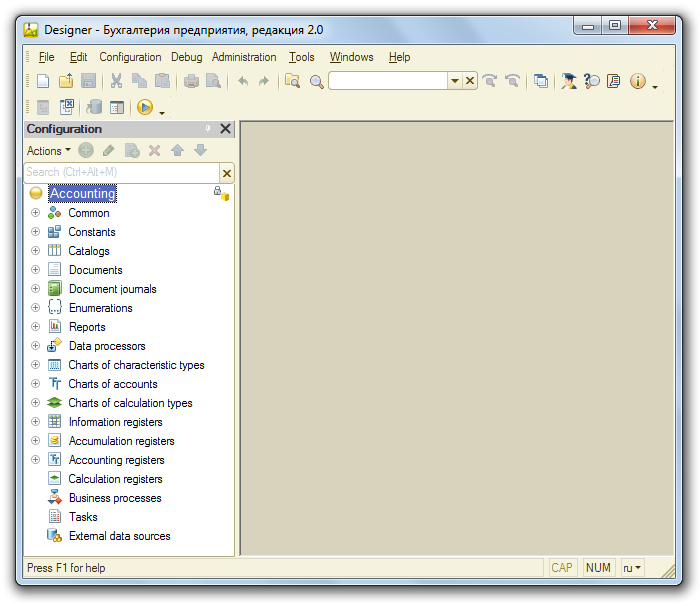
Task: Open the search text dropdown arrow
Action: coord(454,81)
